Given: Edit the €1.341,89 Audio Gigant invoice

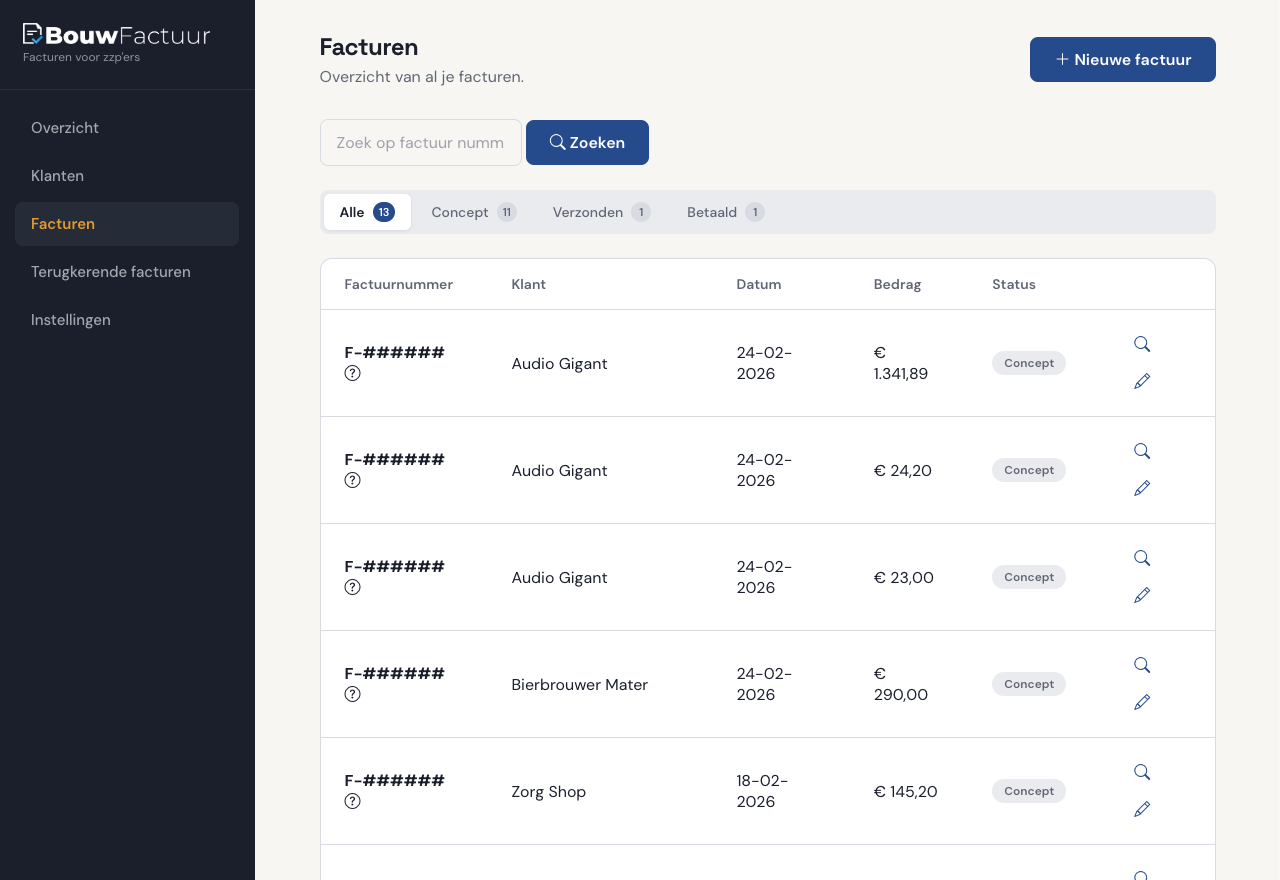Looking at the screenshot, I should coord(1142,381).
